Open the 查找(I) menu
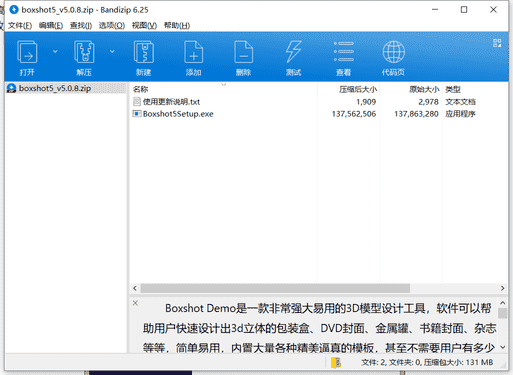The height and width of the screenshot is (375, 513). [x=81, y=26]
